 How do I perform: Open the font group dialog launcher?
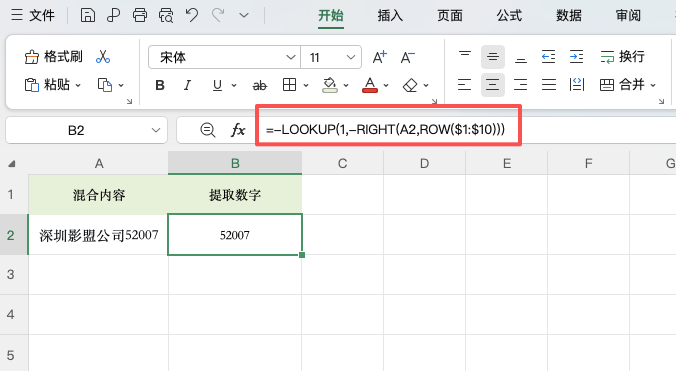[435, 102]
